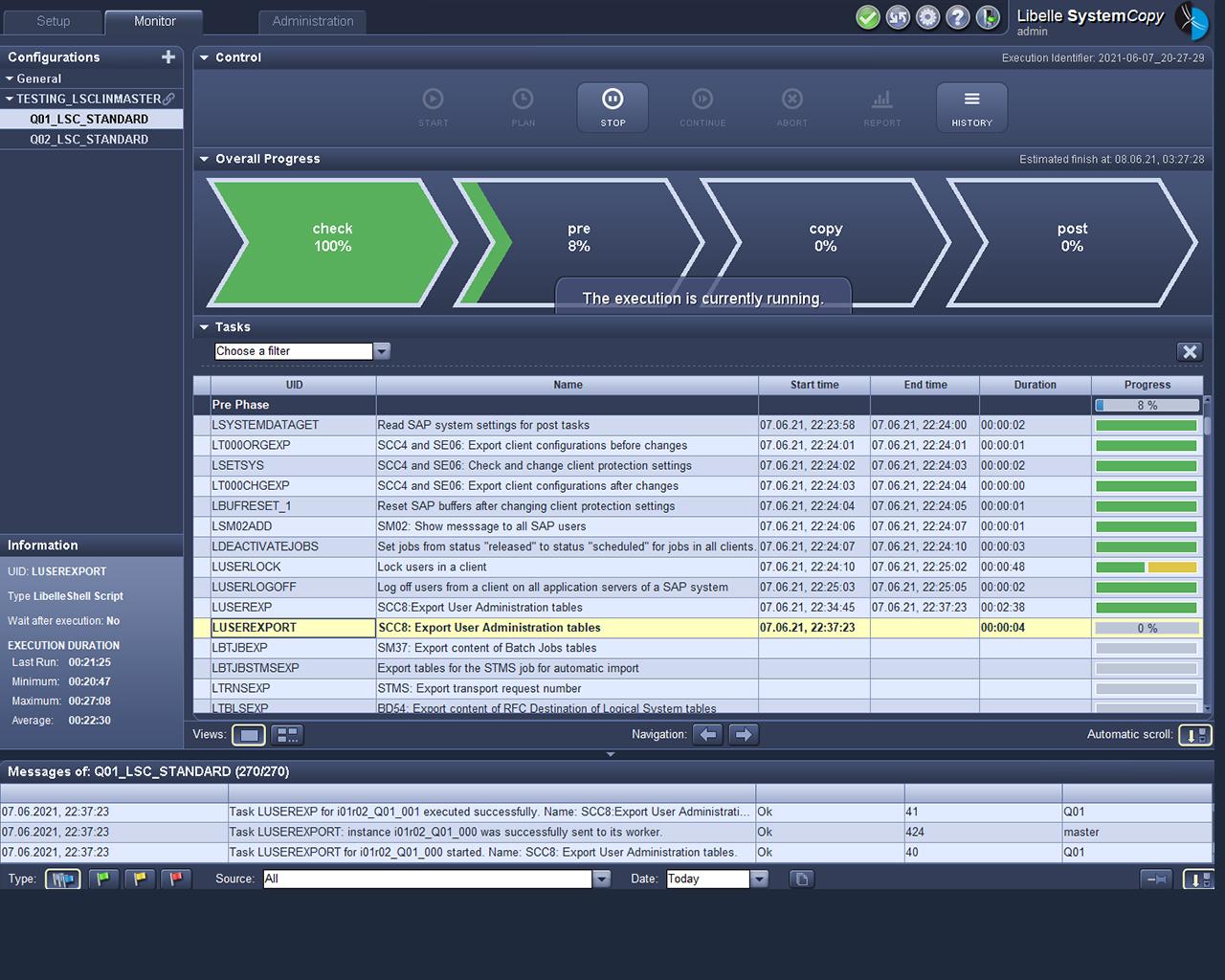Viewport: 1225px width, 980px height.
Task: Open the Date dropdown arrow
Action: coord(759,879)
